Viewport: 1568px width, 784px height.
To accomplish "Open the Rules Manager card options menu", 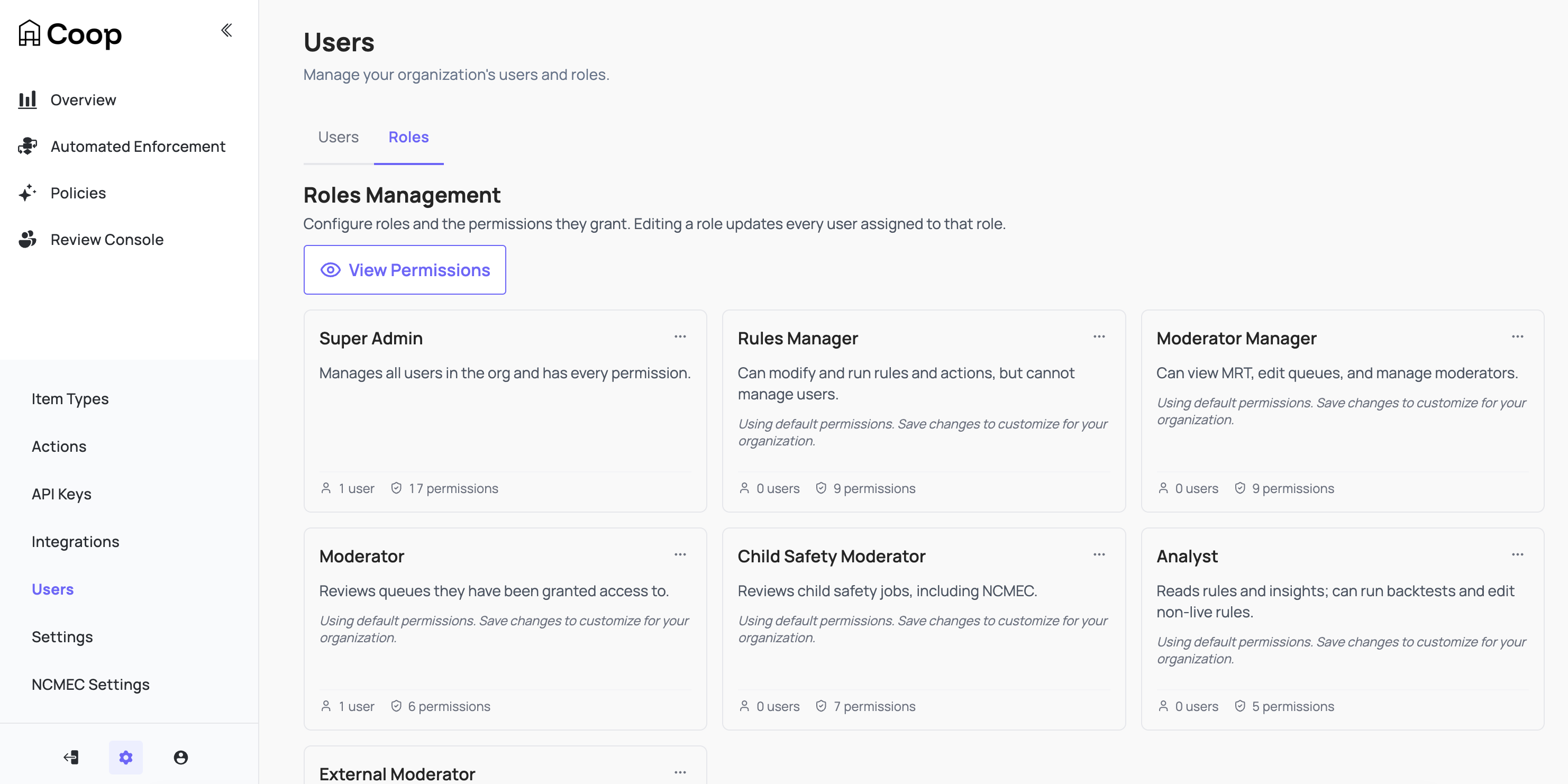I will pos(1099,336).
